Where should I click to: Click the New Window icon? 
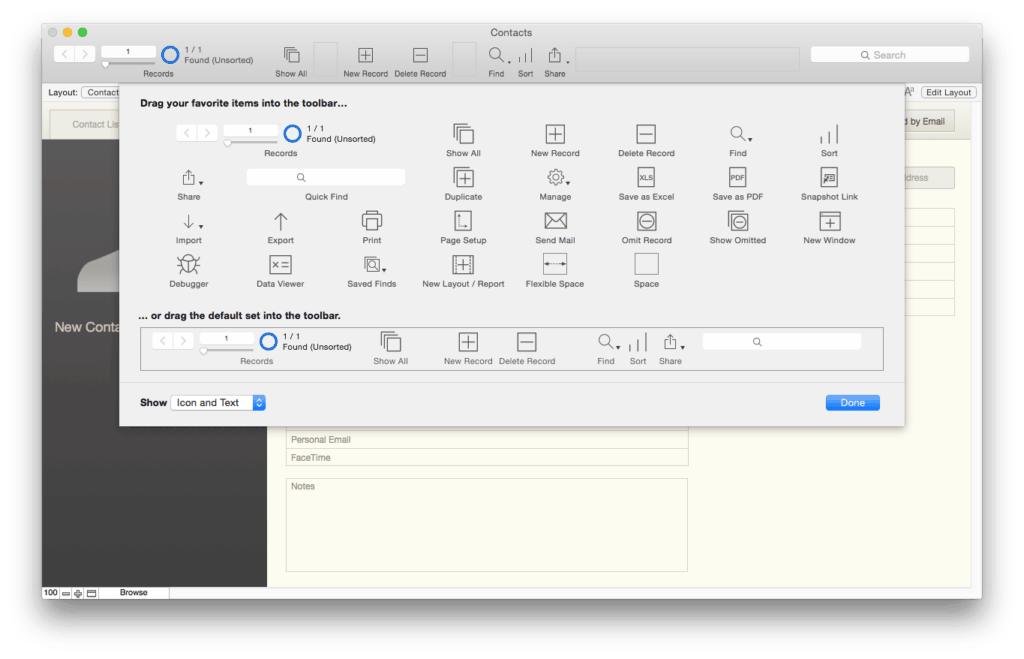point(829,221)
